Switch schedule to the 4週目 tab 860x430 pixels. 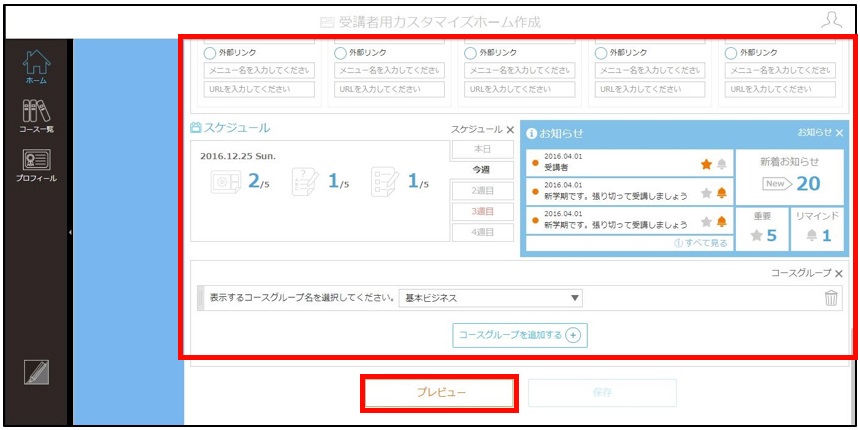(483, 232)
